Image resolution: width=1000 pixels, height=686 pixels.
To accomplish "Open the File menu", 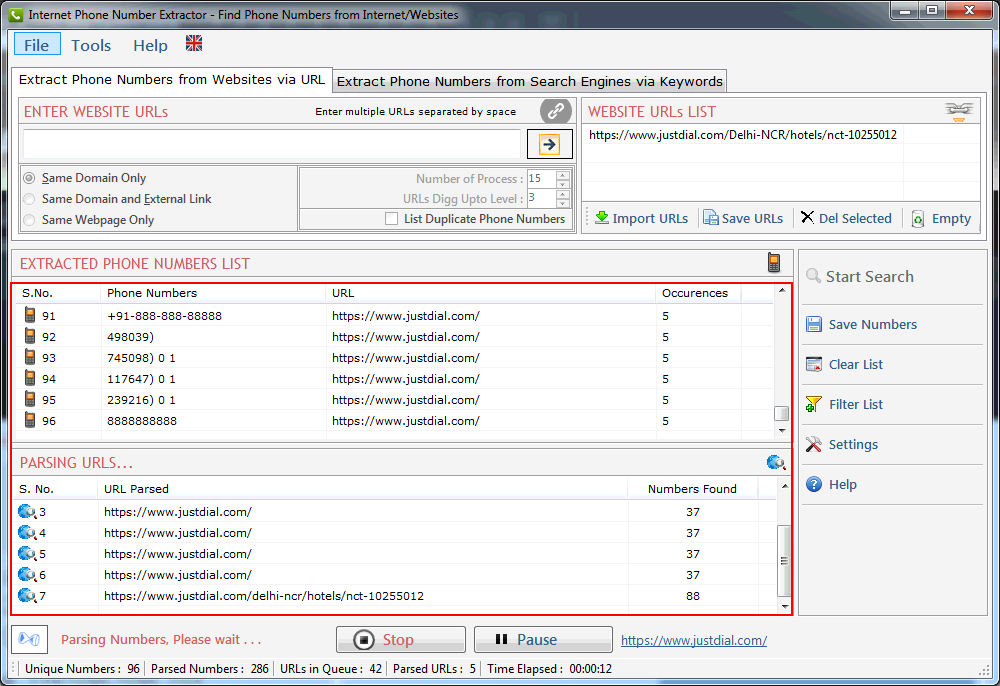I will click(x=37, y=45).
